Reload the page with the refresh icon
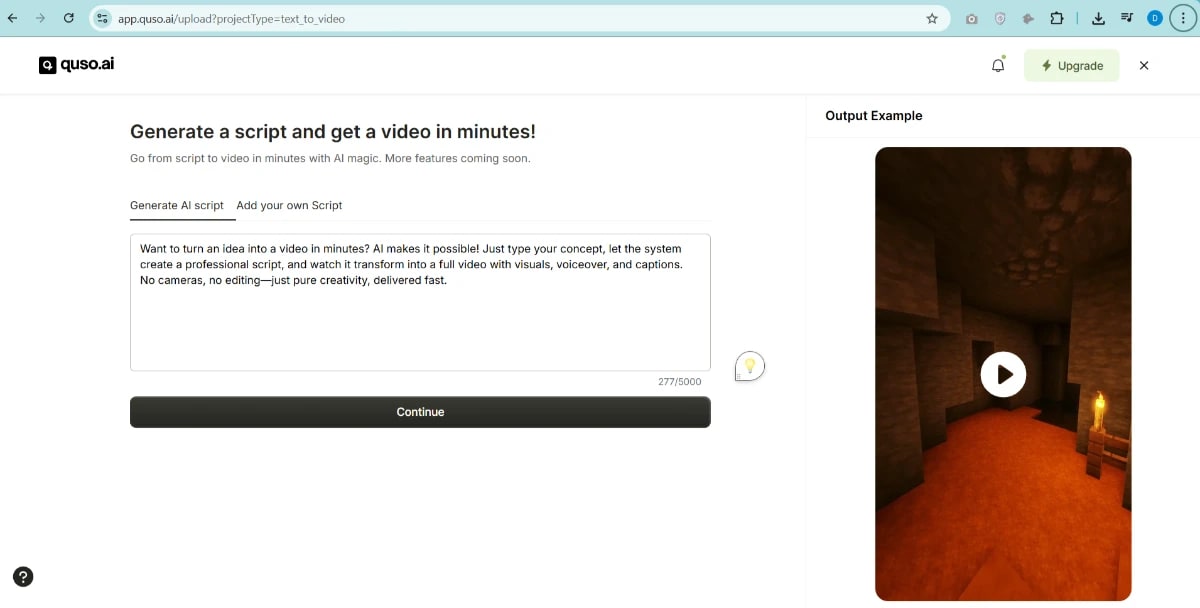The width and height of the screenshot is (1200, 608). tap(68, 17)
